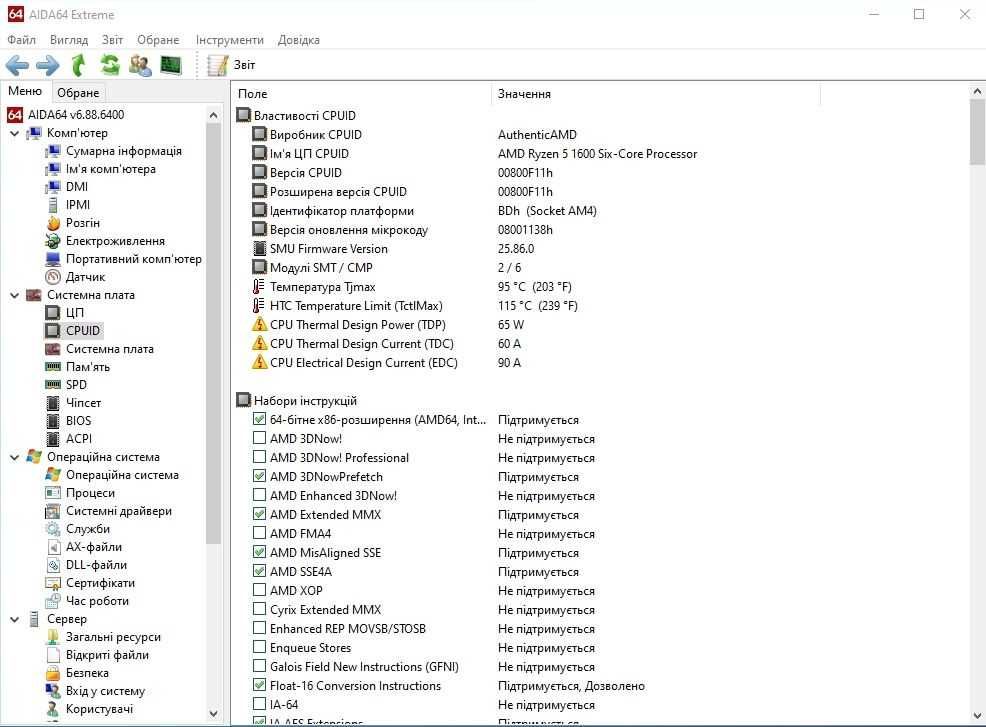Toggle AMD 3DNow! Professional checkbox
Image resolution: width=986 pixels, height=727 pixels.
pos(259,457)
